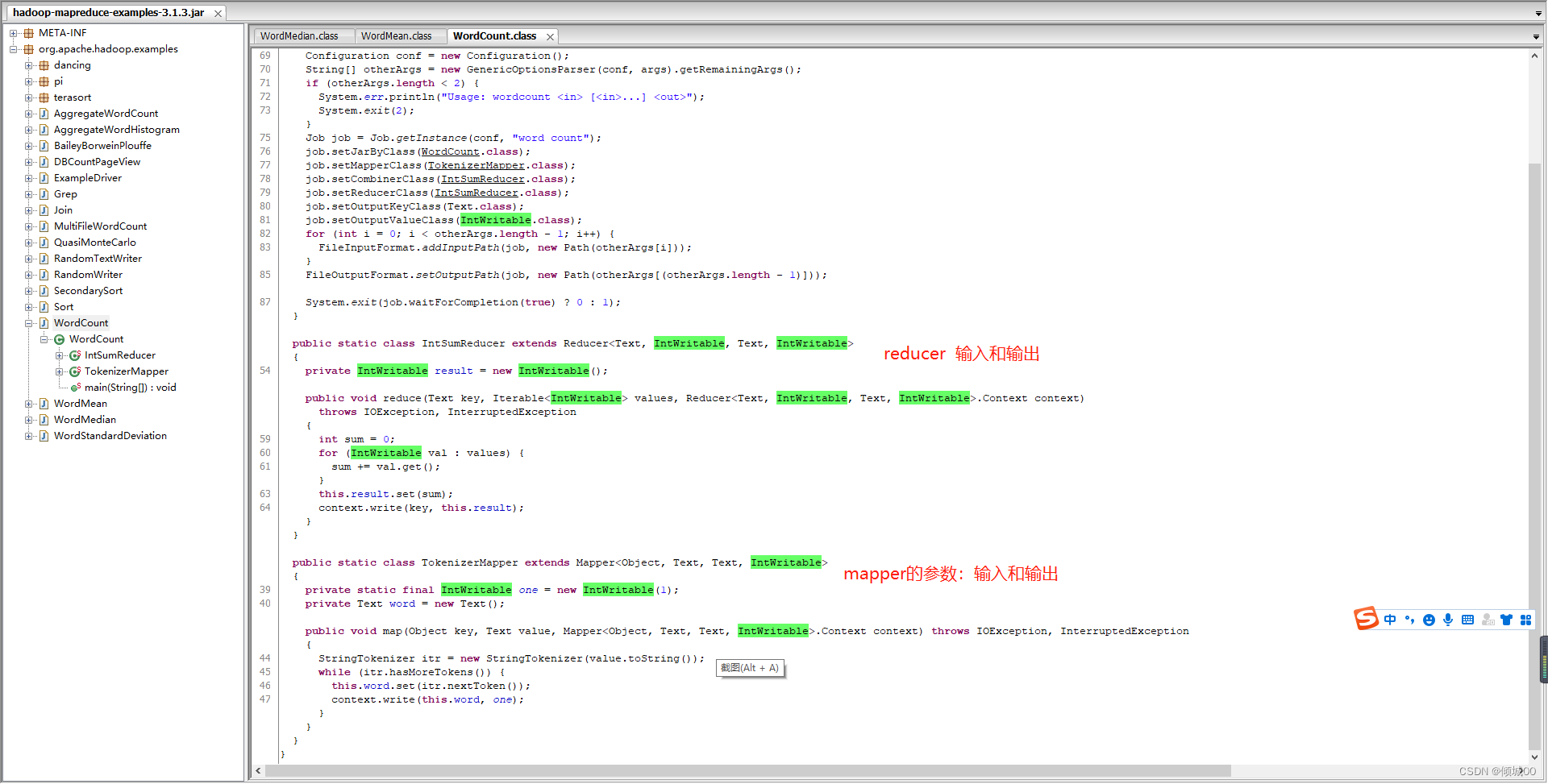Collapse the org.apache.hadoop.examples package
The height and width of the screenshot is (784, 1548).
(x=14, y=49)
